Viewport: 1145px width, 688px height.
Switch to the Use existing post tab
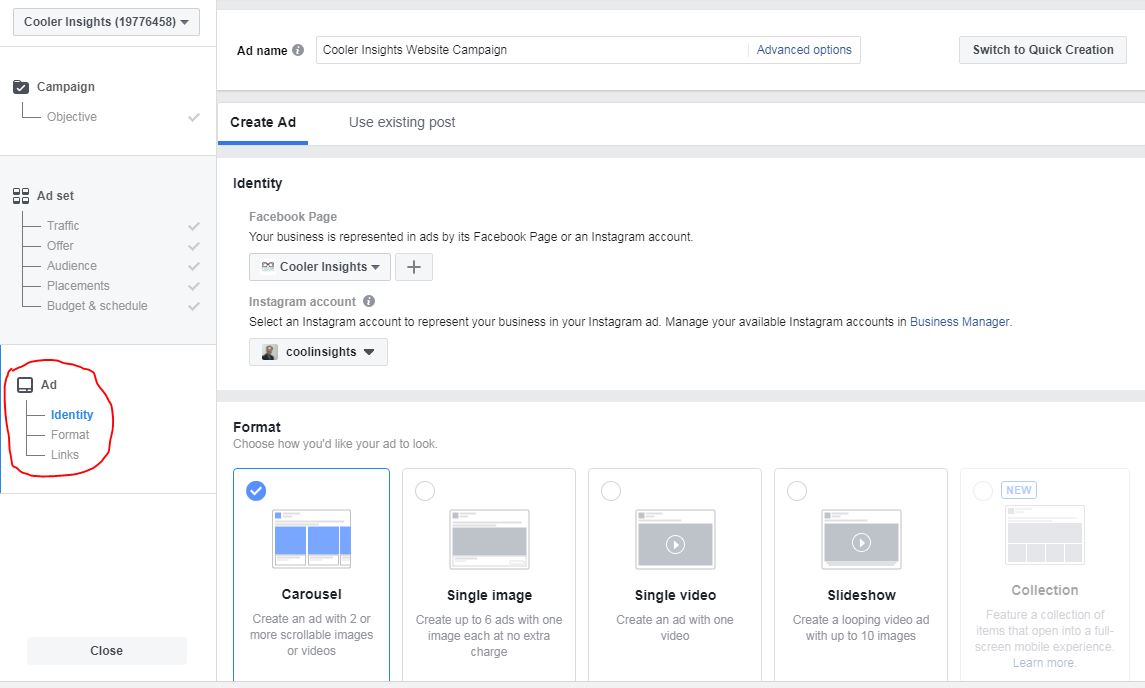(x=402, y=123)
